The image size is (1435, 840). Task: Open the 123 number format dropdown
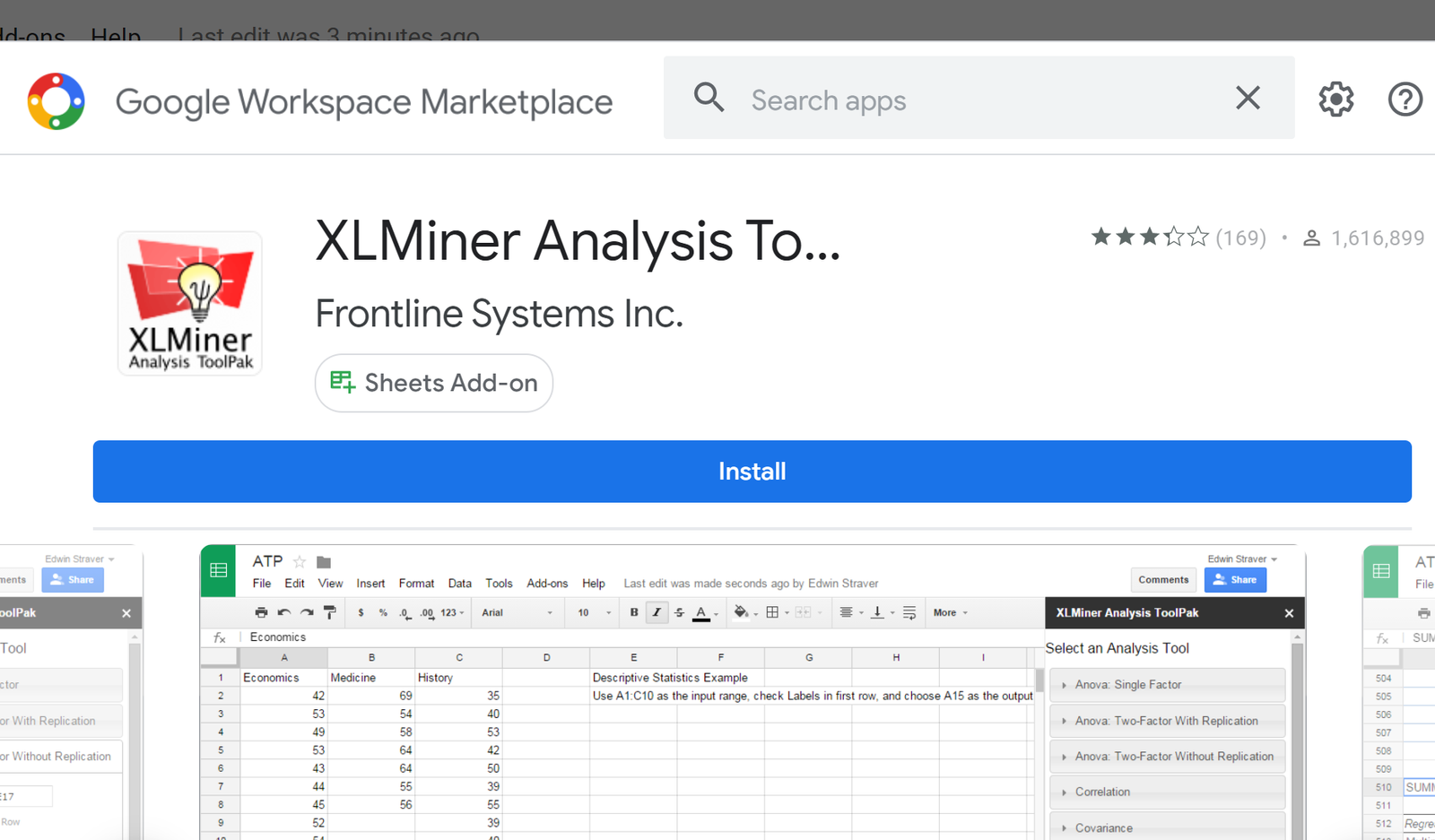(452, 613)
